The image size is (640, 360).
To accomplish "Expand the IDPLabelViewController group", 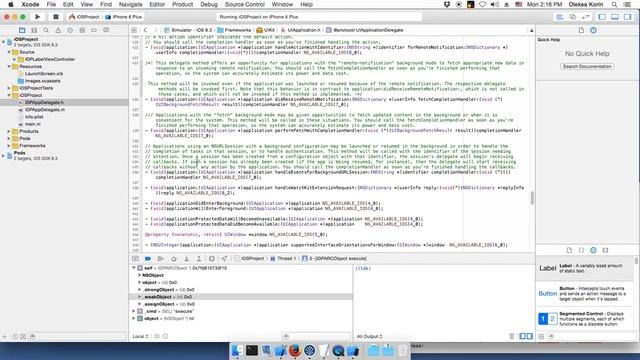I will coord(14,59).
